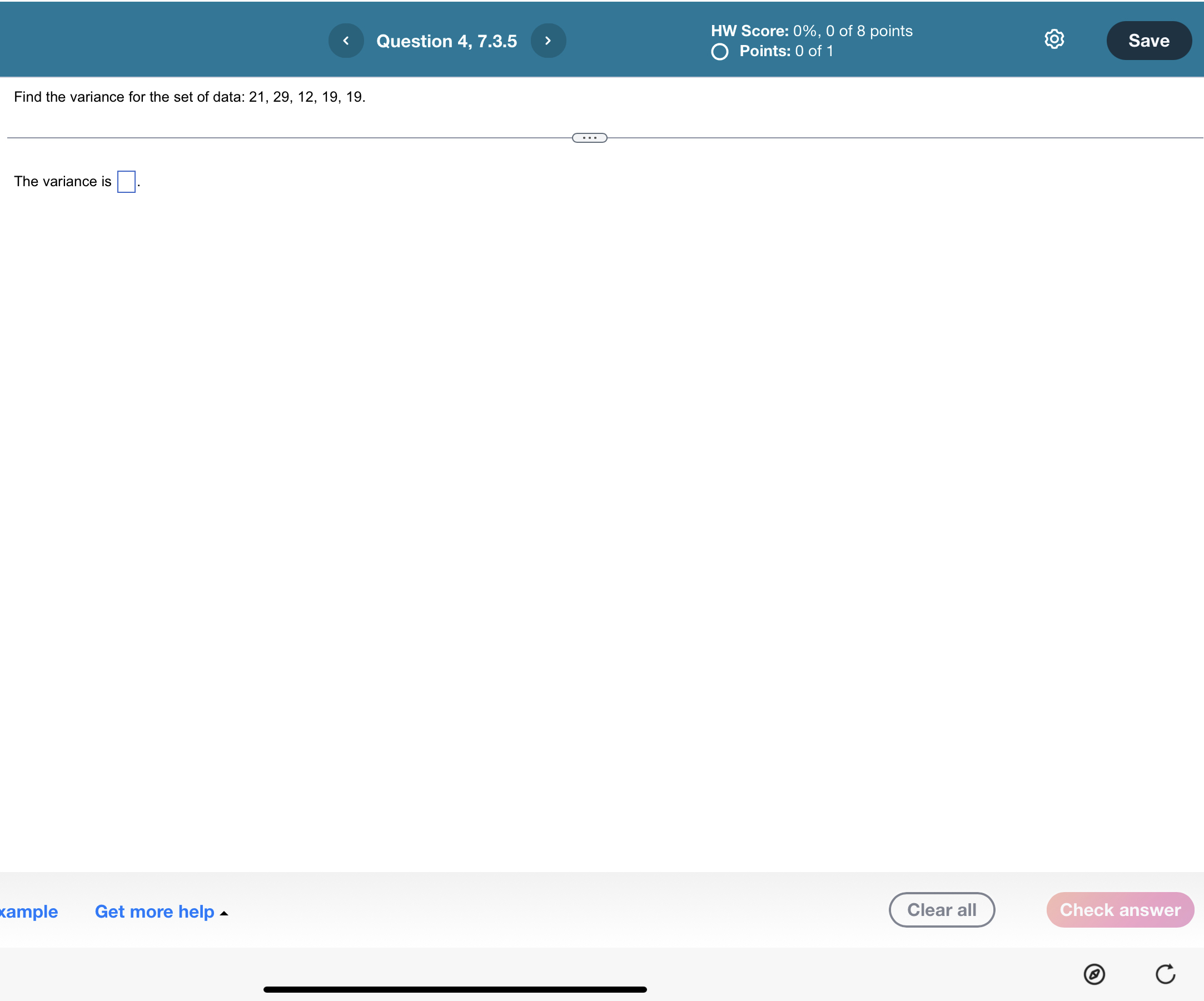Screen dimensions: 1204x1001
Task: Navigate to the previous question with left arrow
Action: 346,40
